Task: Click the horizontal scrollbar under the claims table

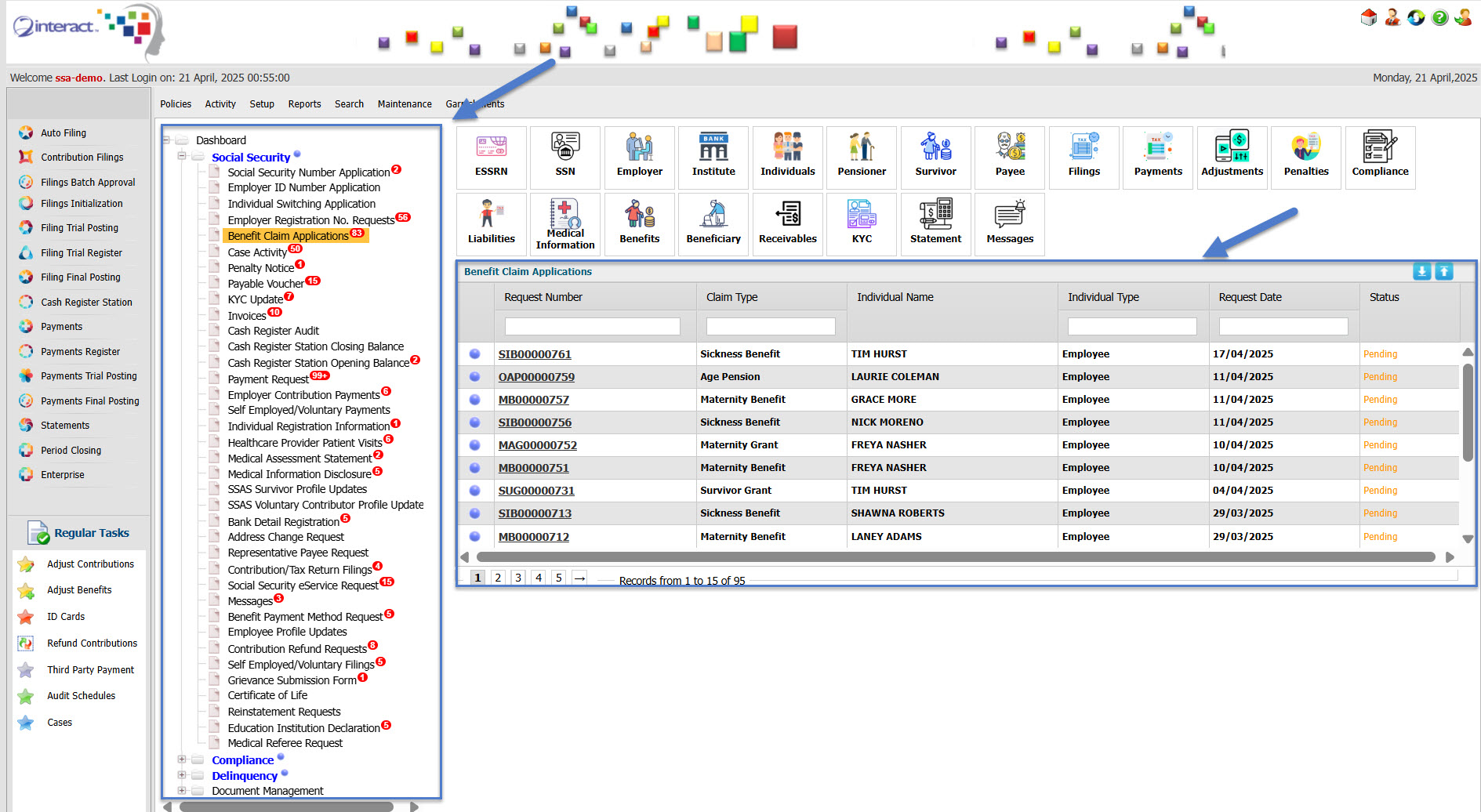Action: tap(955, 557)
